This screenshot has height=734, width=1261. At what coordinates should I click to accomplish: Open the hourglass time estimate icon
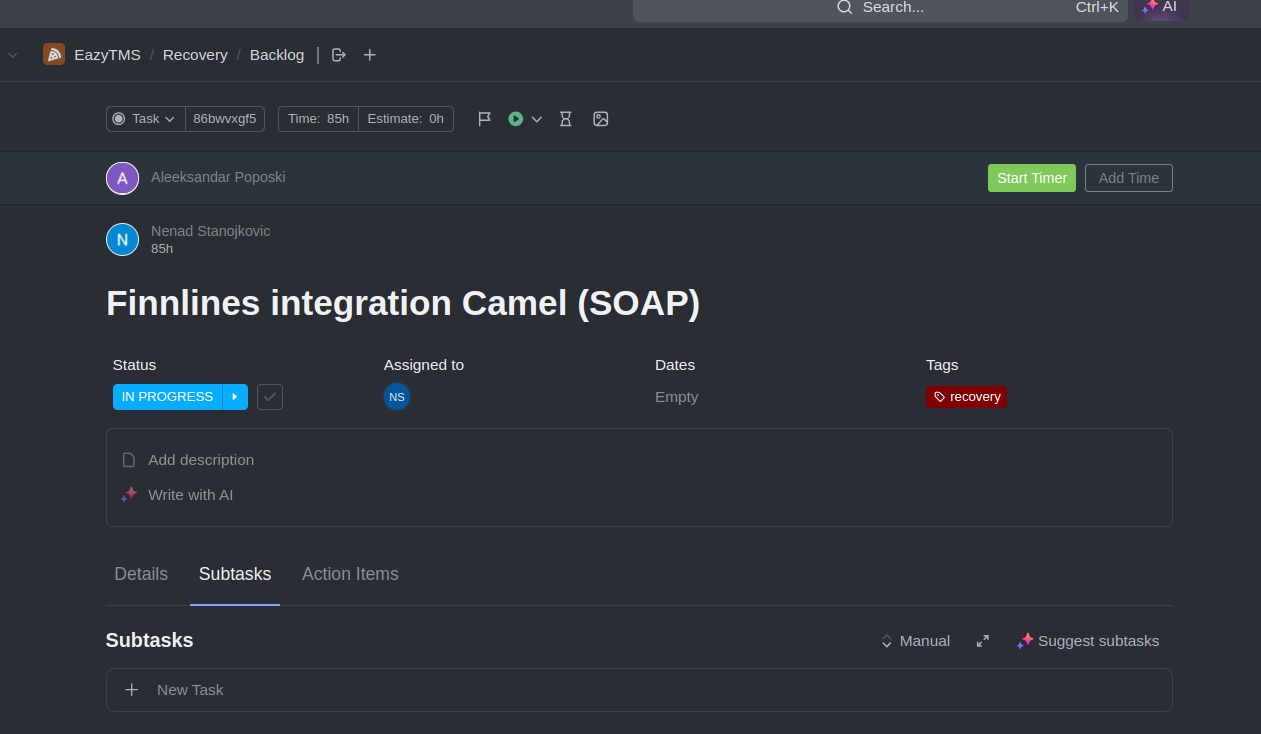566,119
